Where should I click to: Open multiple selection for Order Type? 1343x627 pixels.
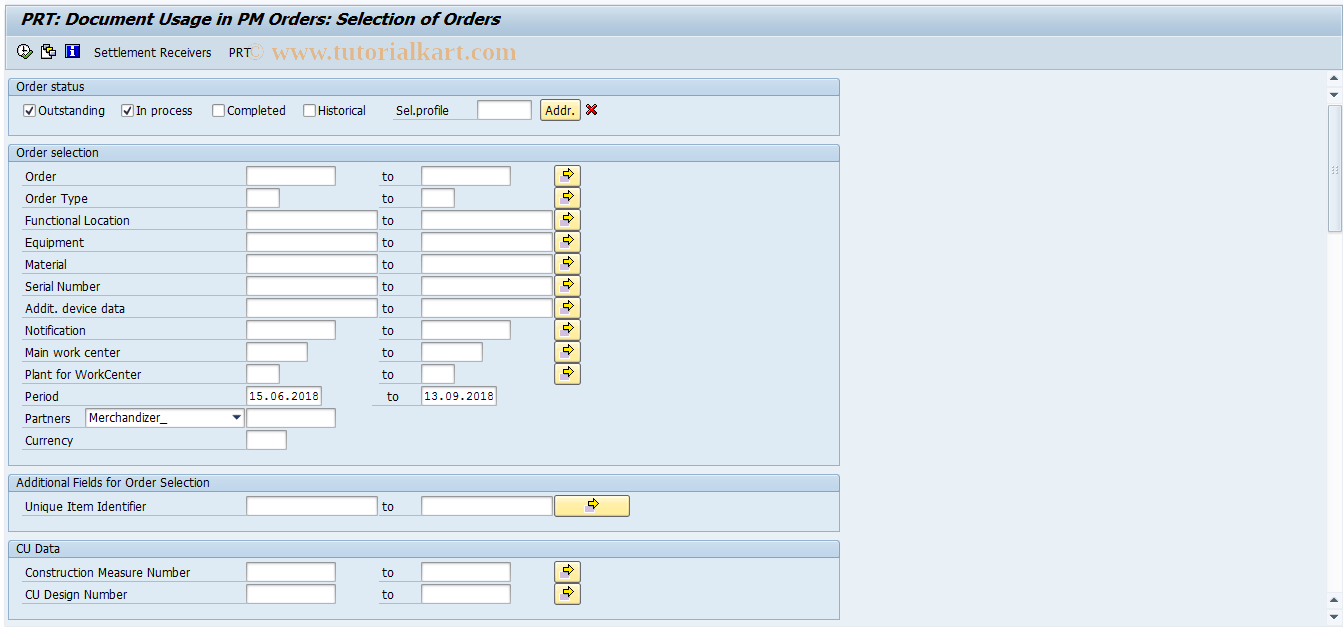567,198
